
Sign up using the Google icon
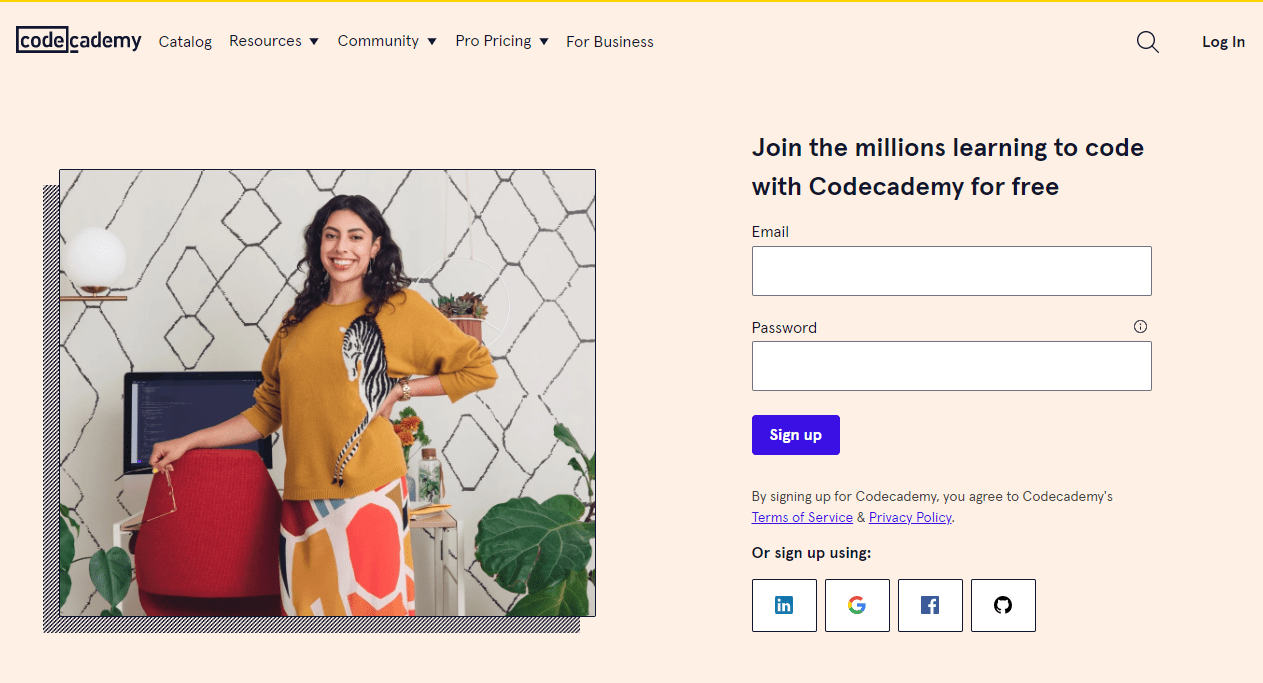(x=857, y=605)
